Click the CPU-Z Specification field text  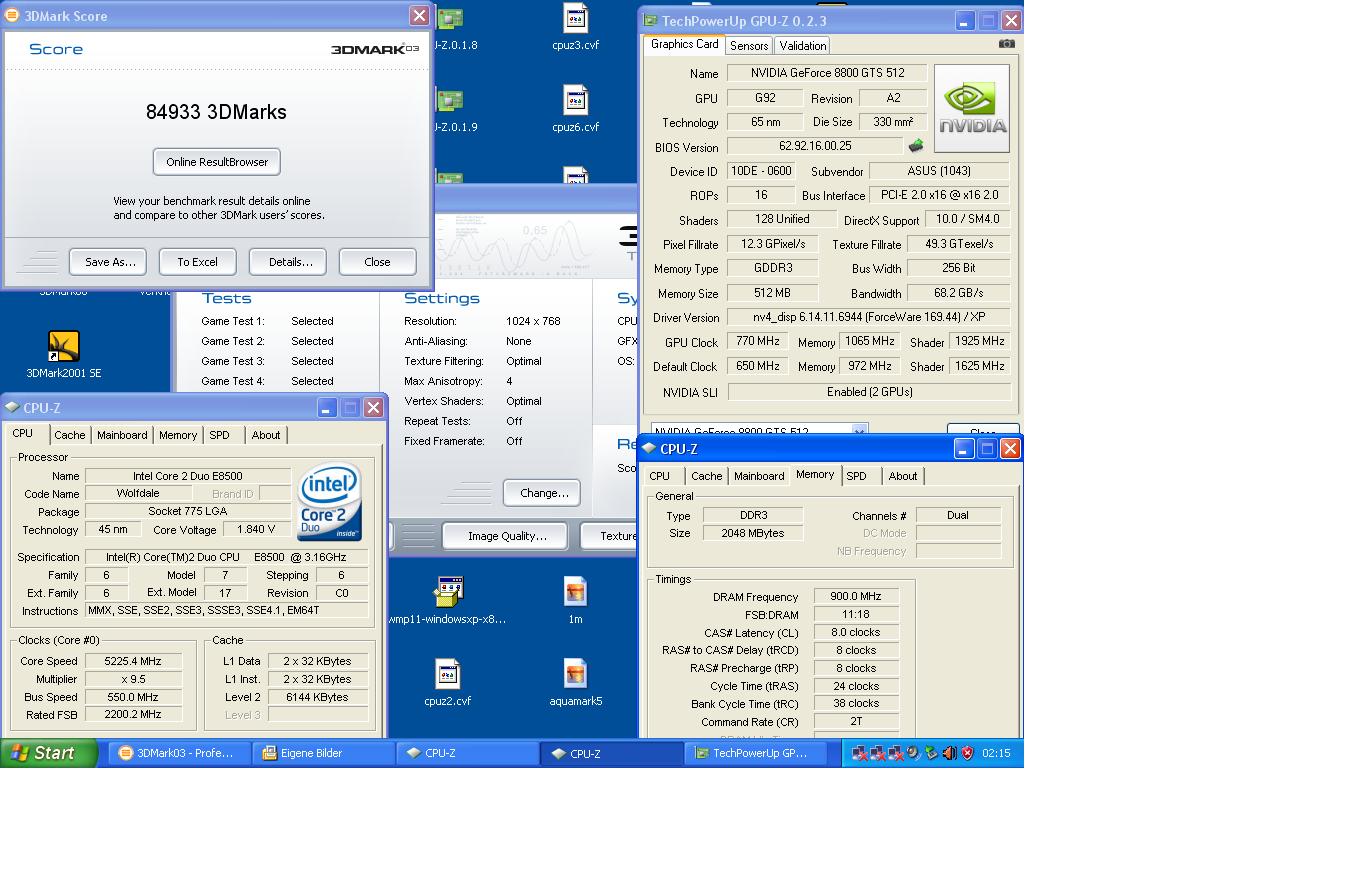coord(226,557)
